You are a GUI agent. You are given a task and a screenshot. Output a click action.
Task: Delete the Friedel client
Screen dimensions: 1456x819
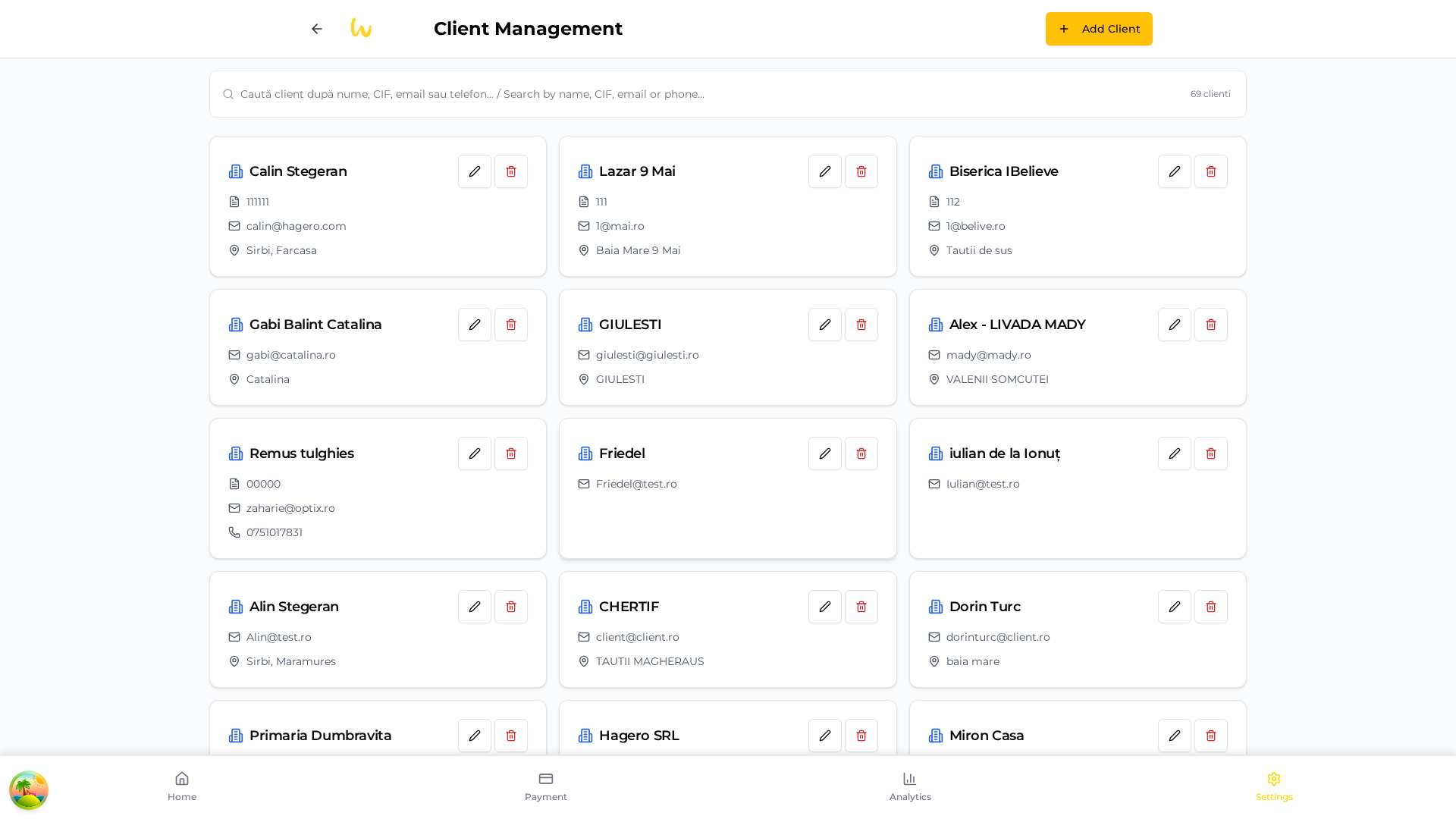point(861,453)
